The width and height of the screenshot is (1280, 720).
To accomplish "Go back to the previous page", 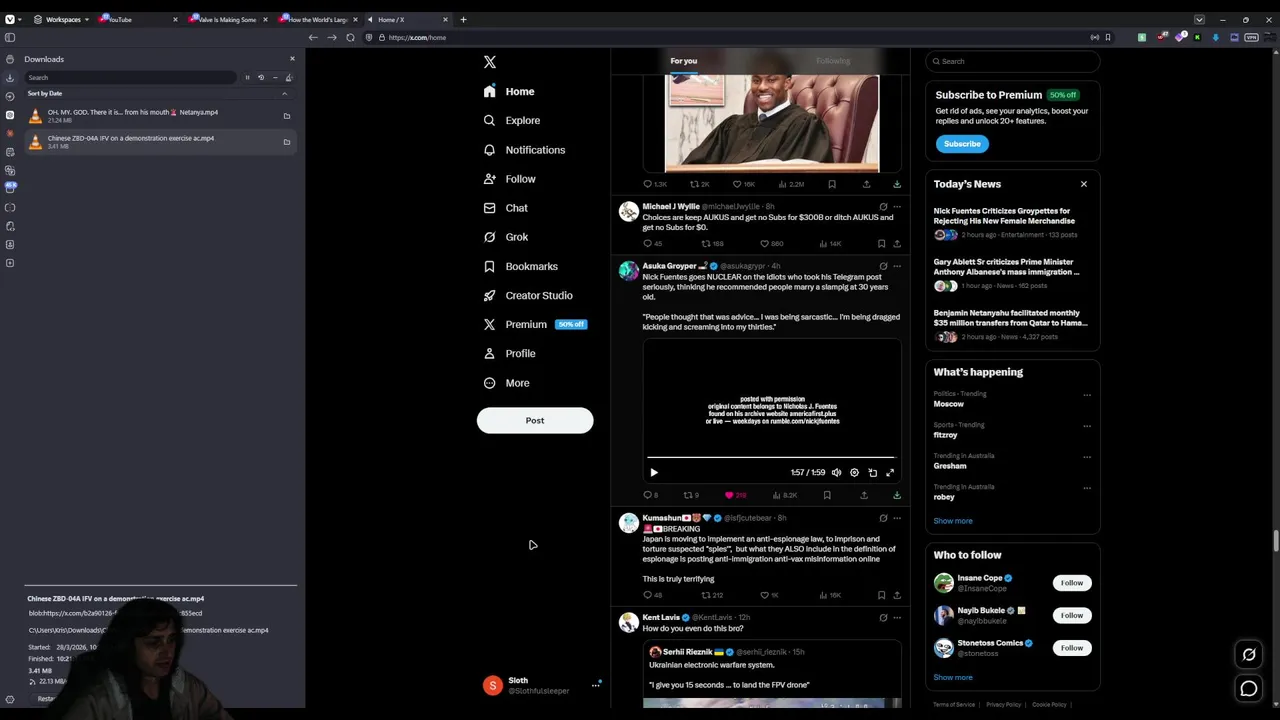I will (313, 37).
